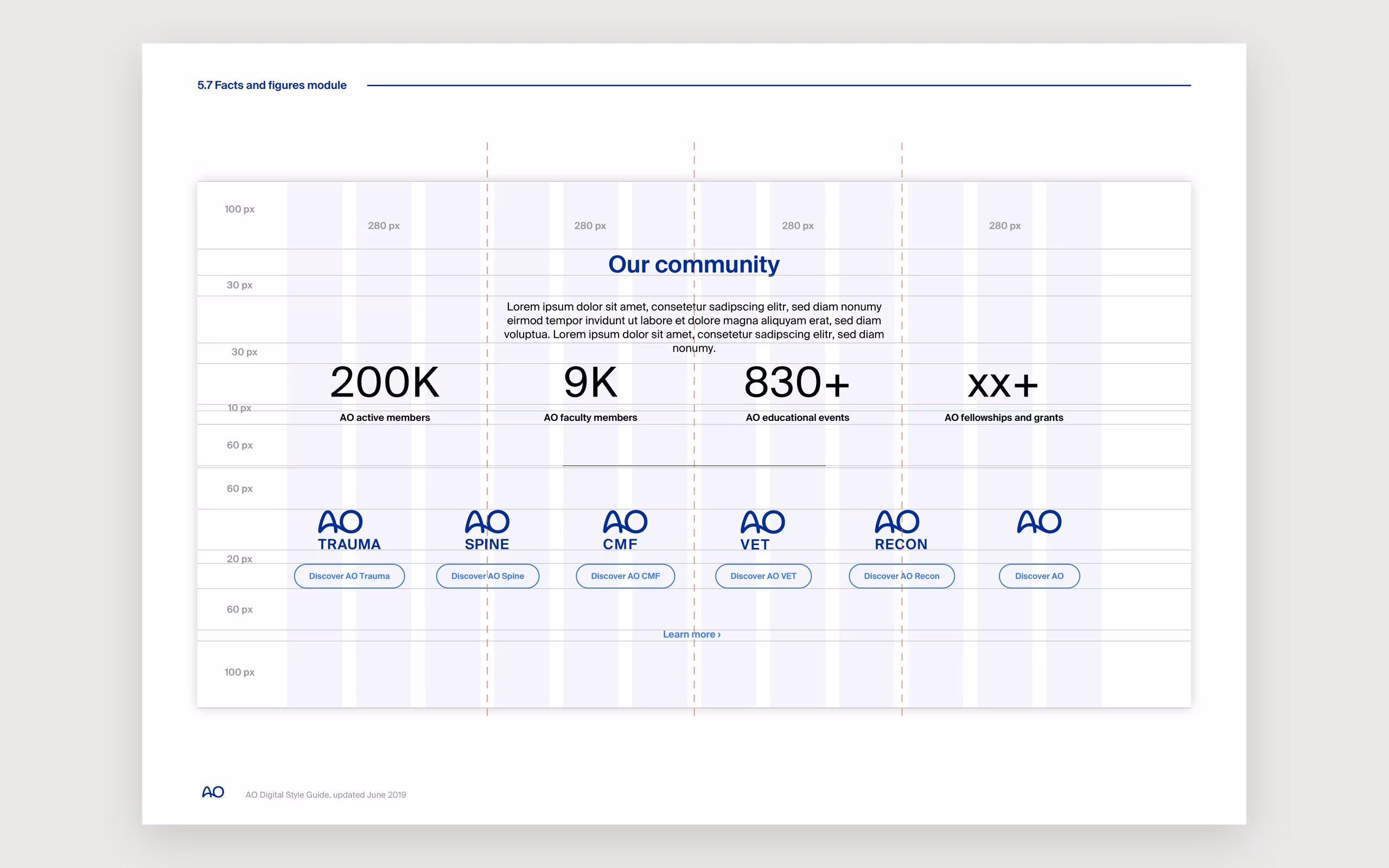
Task: Click the AO Recon logo
Action: click(901, 530)
